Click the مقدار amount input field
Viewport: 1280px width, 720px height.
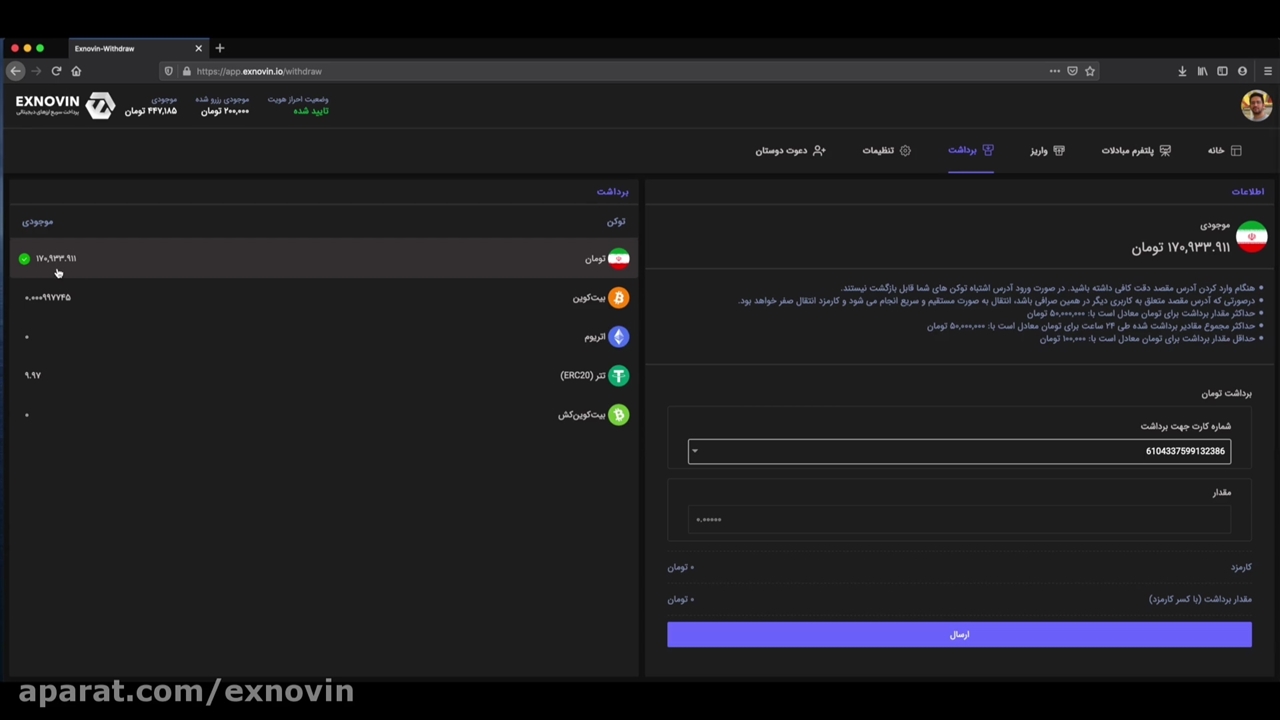point(958,520)
